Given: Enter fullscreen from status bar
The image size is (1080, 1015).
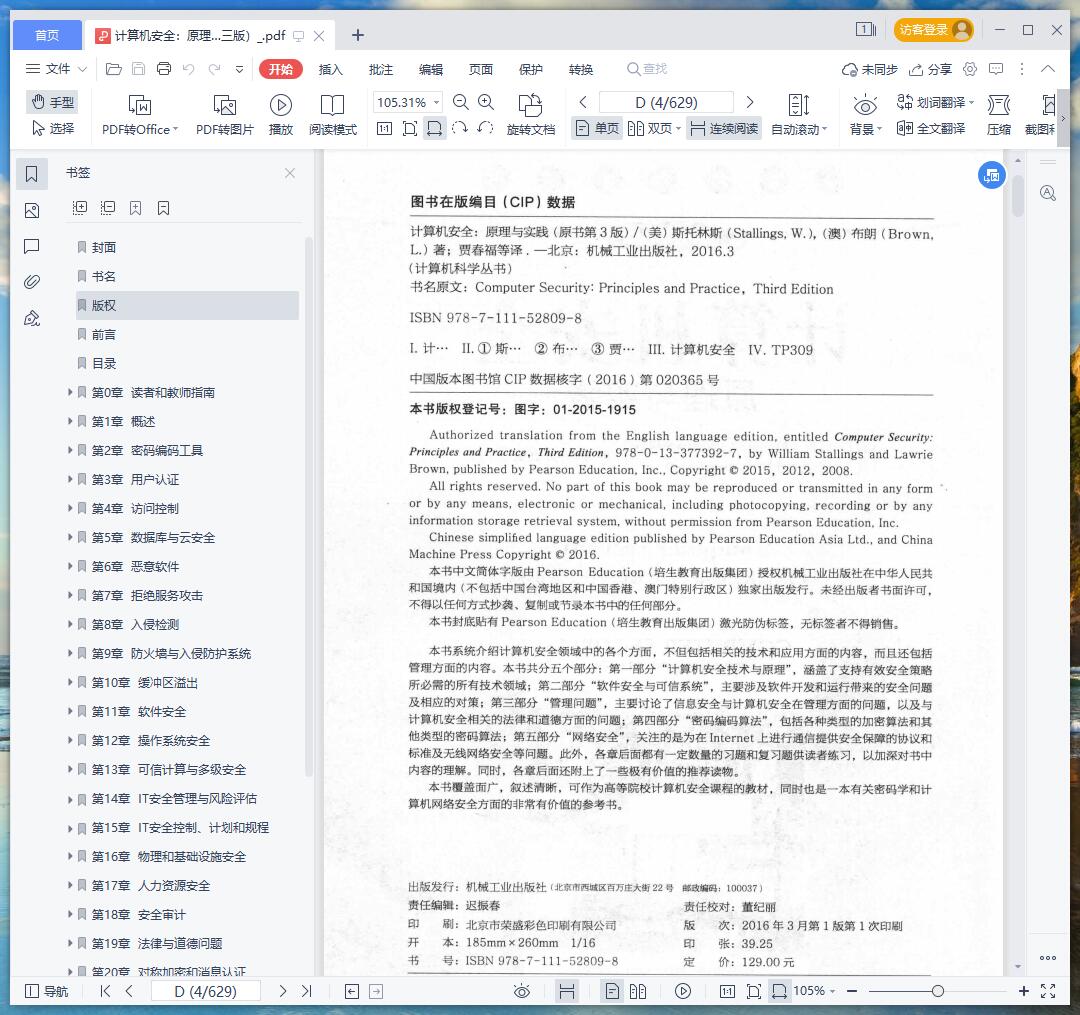Looking at the screenshot, I should click(x=1048, y=991).
